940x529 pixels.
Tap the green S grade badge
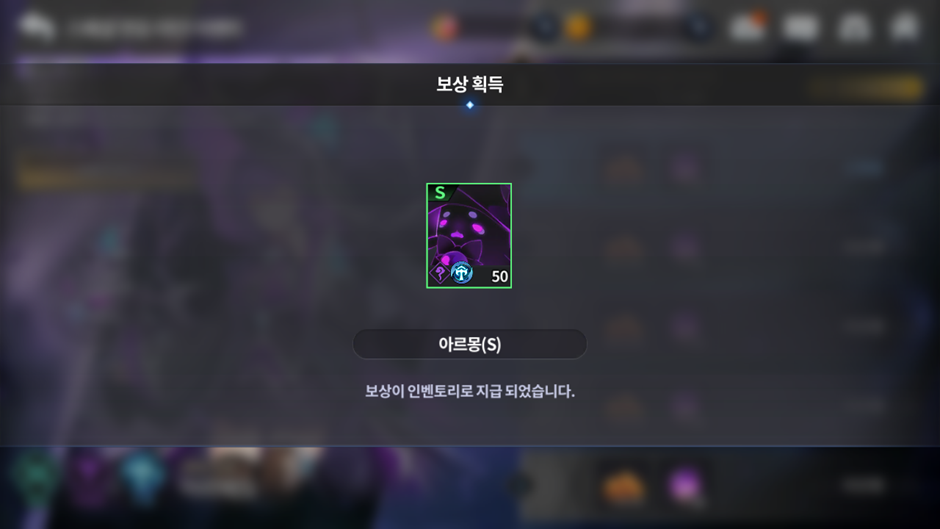tap(440, 193)
